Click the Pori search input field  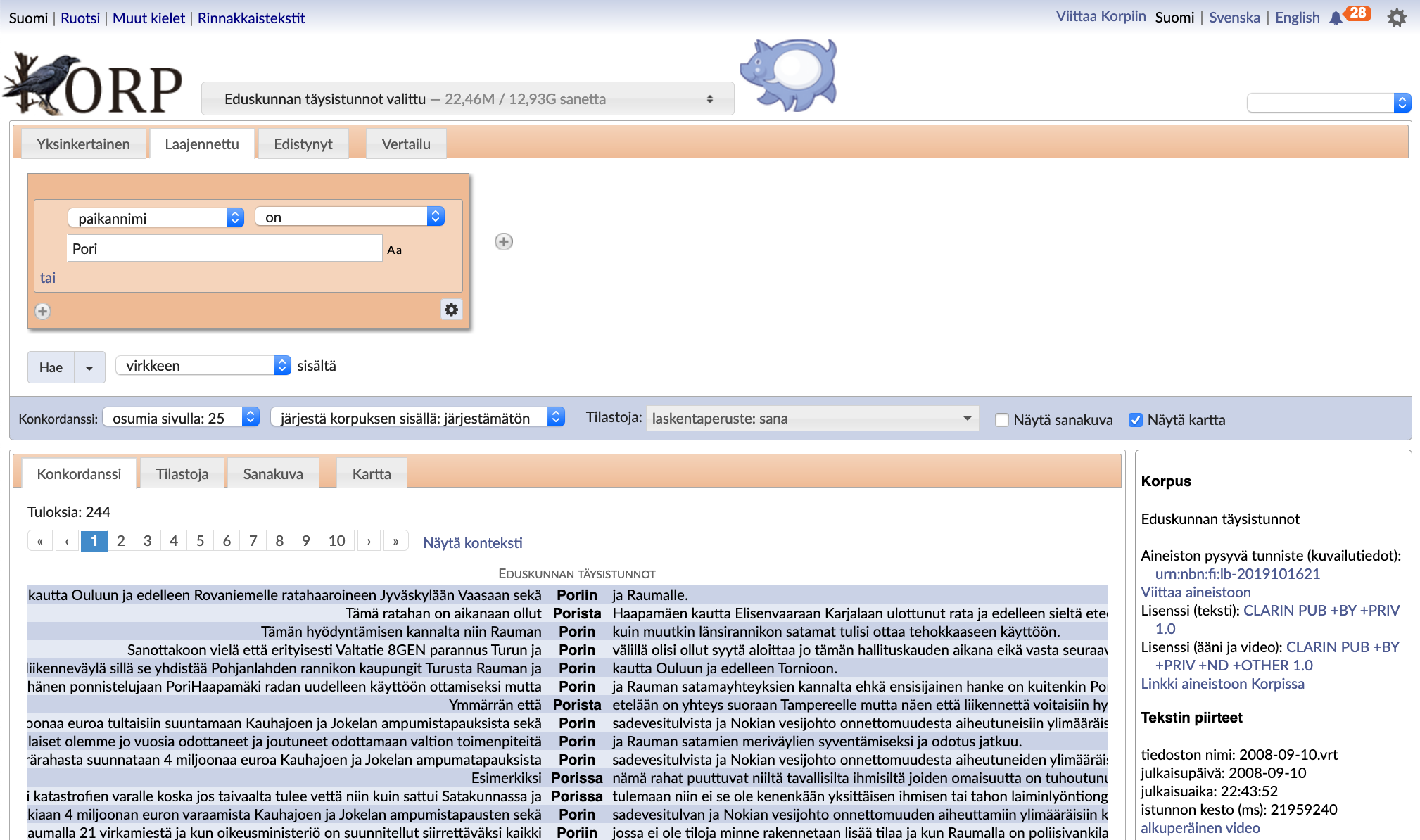[x=225, y=249]
